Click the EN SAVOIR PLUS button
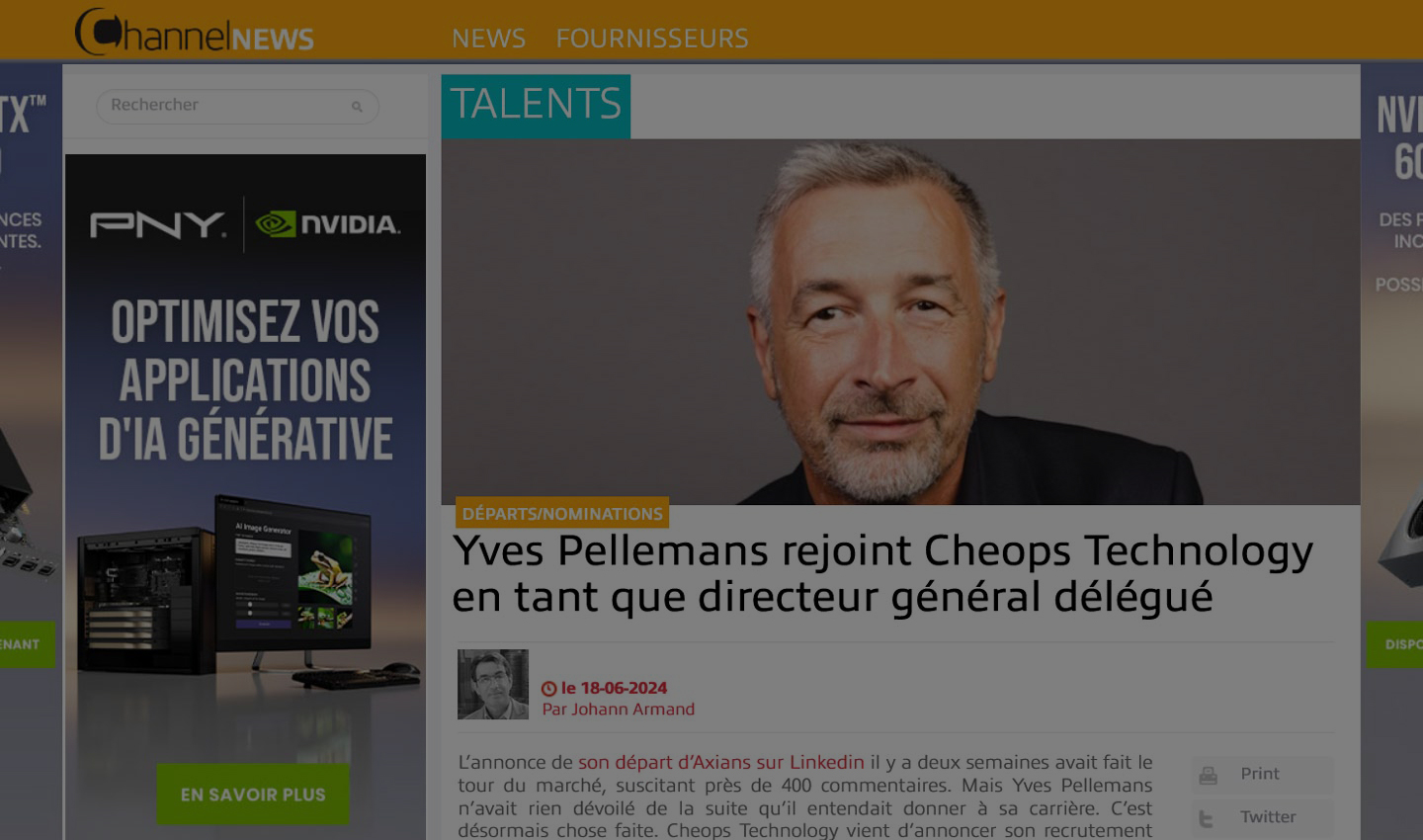This screenshot has height=840, width=1423. [x=253, y=795]
